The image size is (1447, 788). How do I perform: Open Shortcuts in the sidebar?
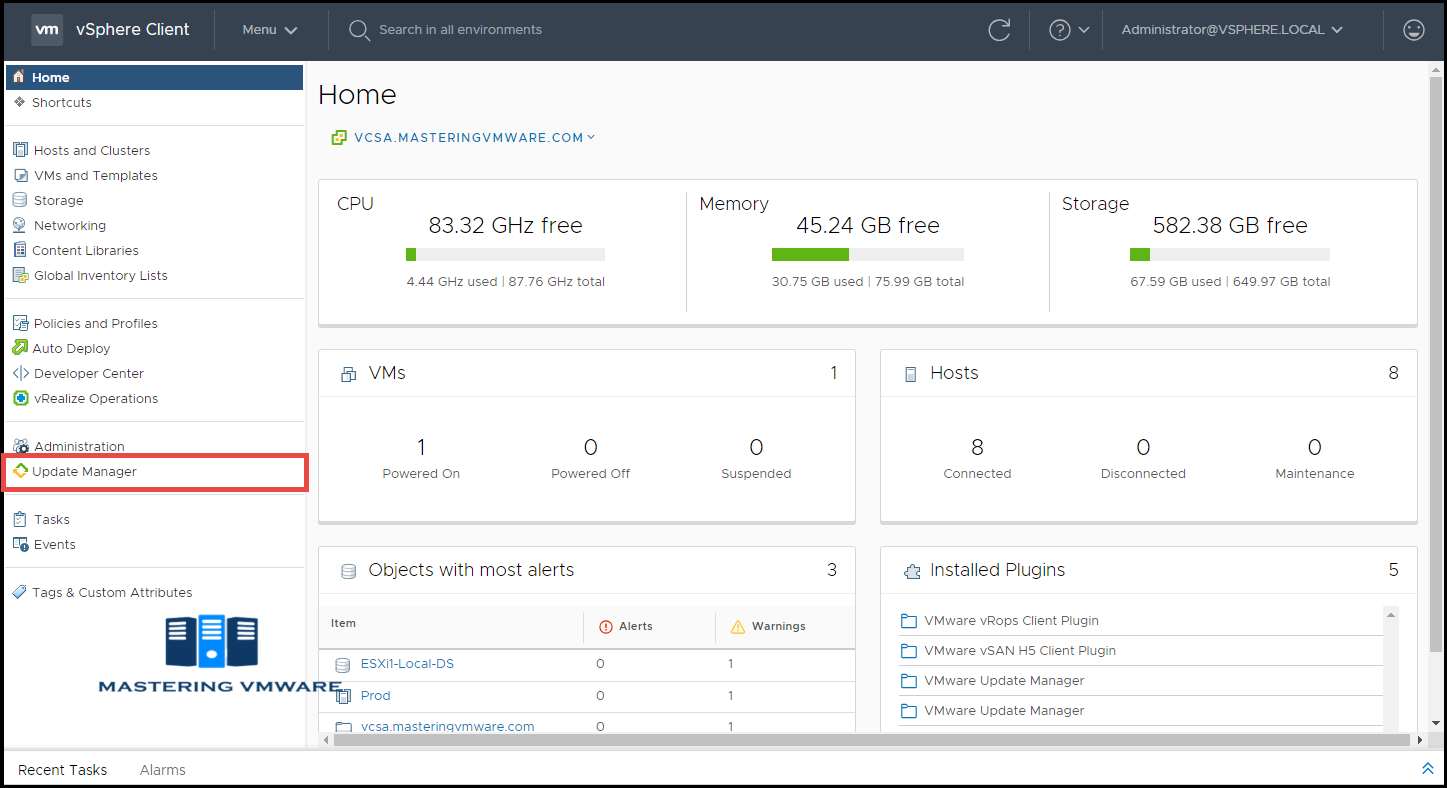(62, 102)
